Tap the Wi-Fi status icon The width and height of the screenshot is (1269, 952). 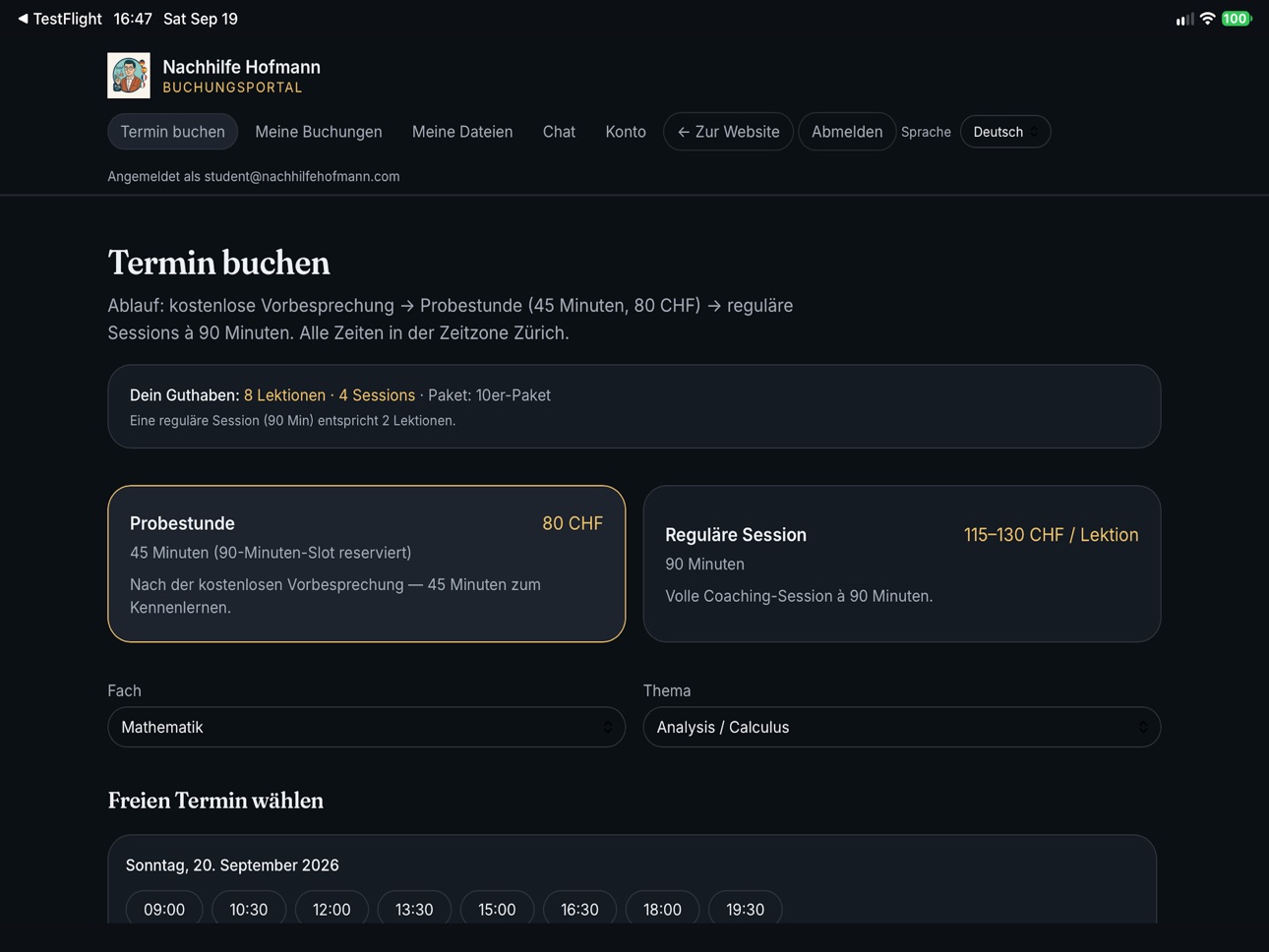[x=1207, y=19]
